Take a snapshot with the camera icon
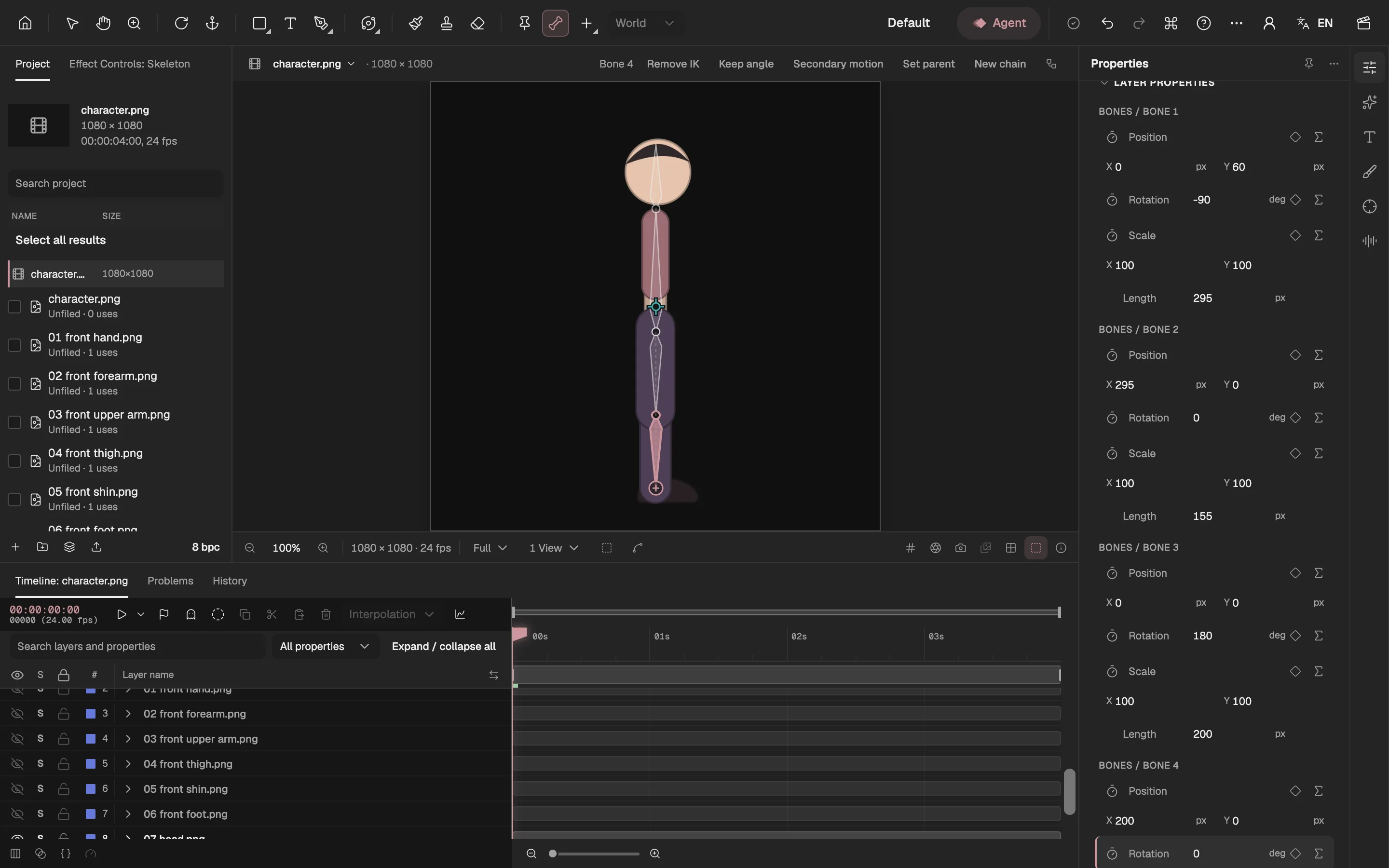The width and height of the screenshot is (1389, 868). (960, 548)
